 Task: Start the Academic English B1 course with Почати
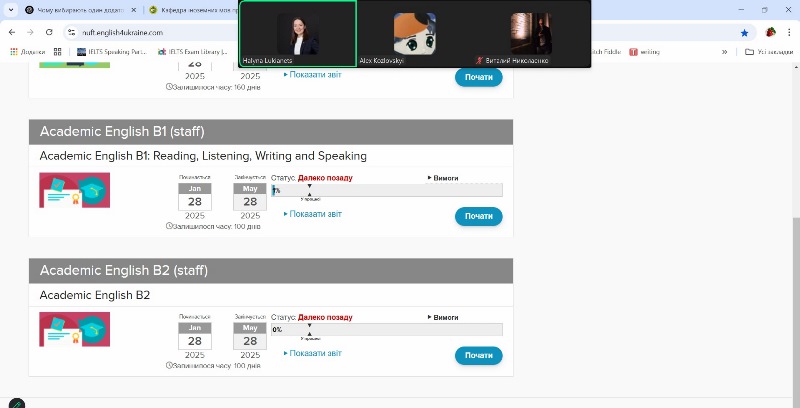(479, 216)
